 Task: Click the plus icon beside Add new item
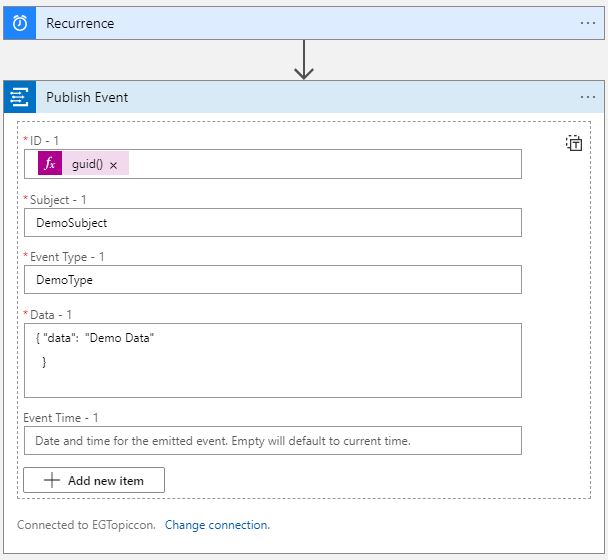53,481
